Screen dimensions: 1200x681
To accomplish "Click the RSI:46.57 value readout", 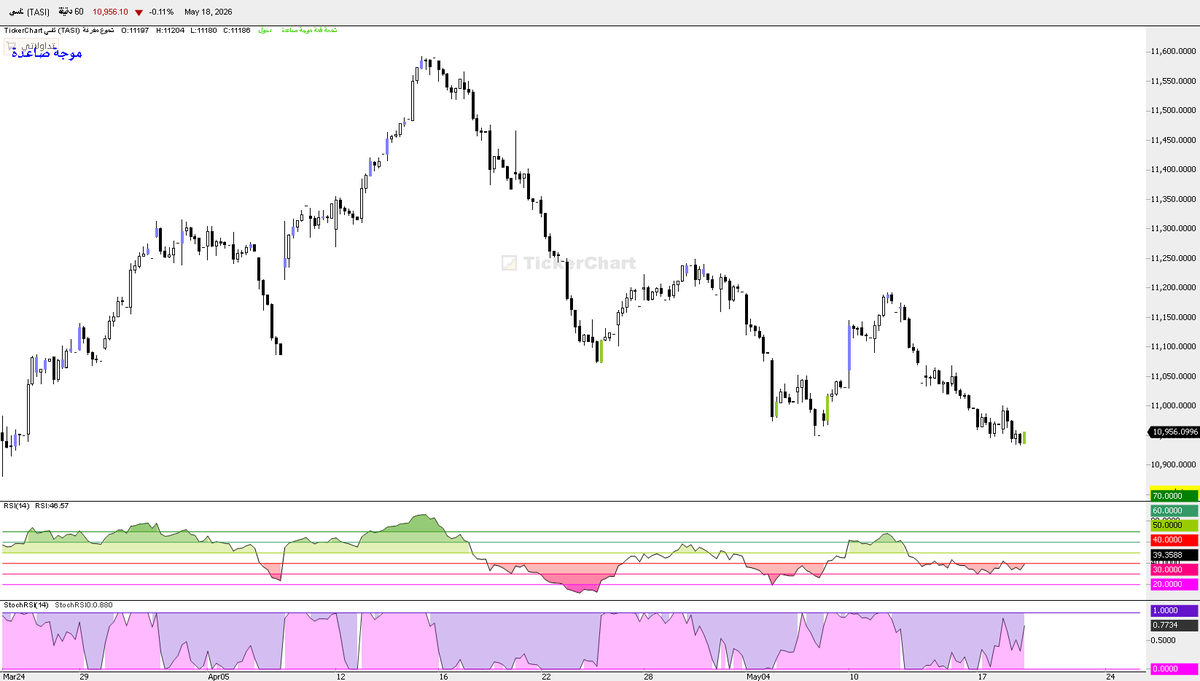I will pos(51,506).
